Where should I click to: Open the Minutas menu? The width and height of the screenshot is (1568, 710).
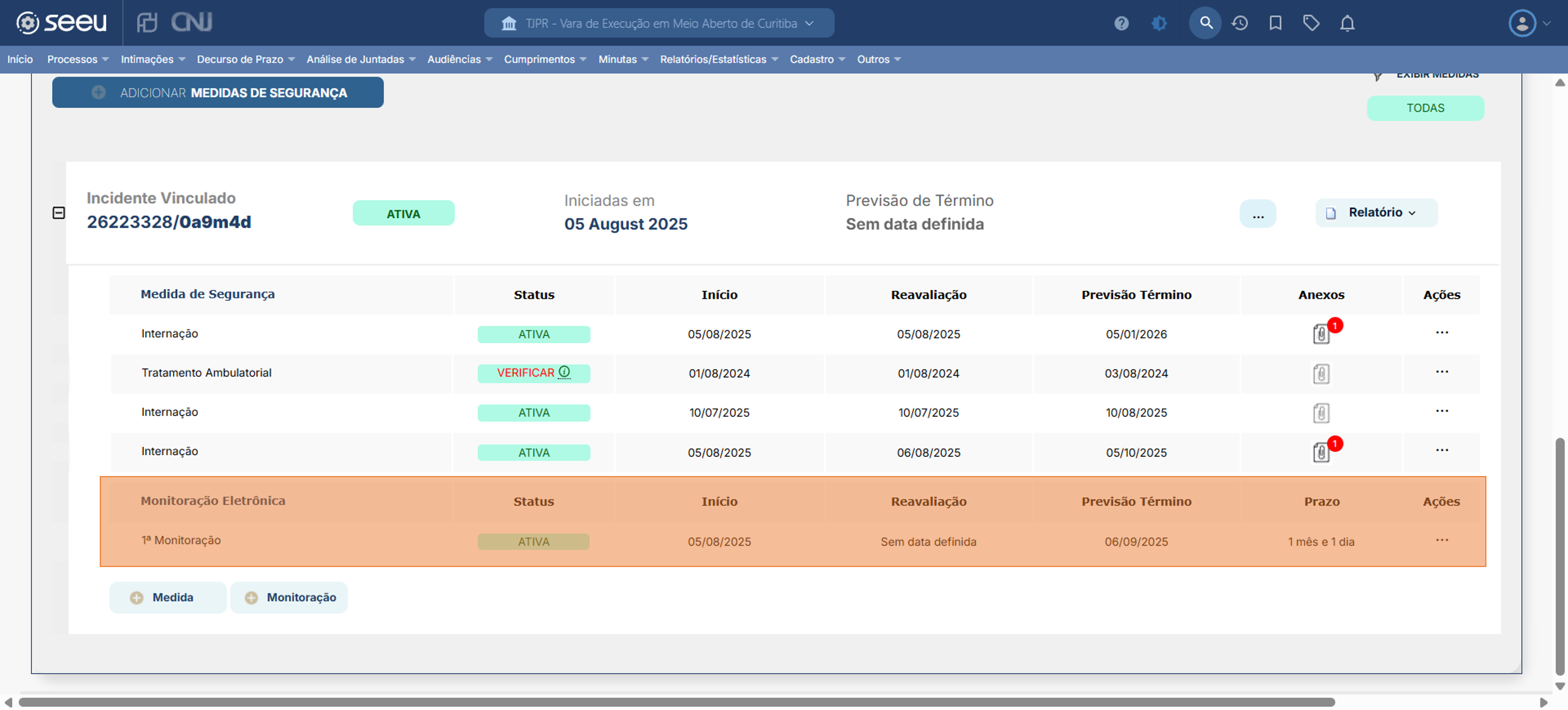pyautogui.click(x=623, y=59)
